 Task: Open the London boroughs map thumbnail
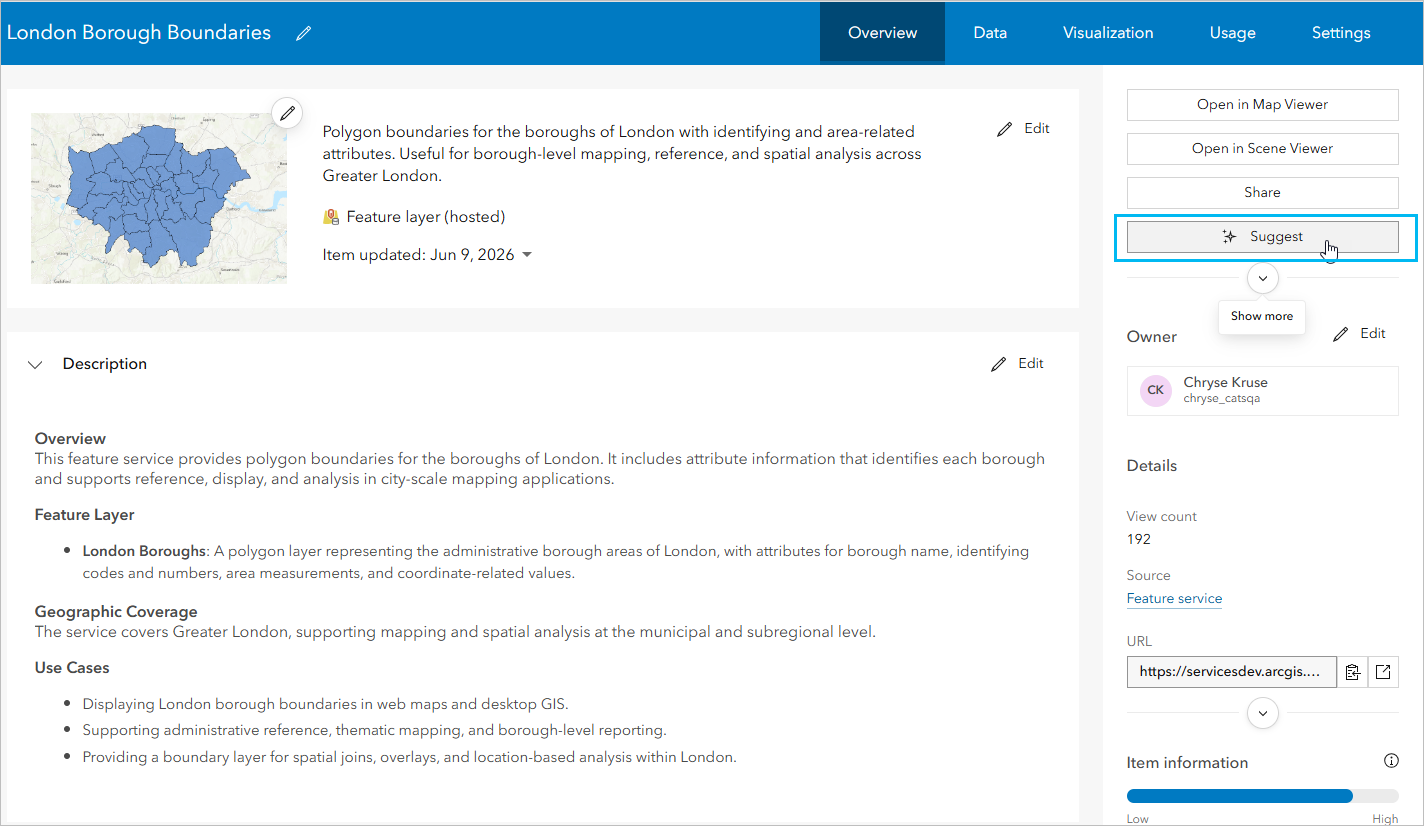(159, 198)
